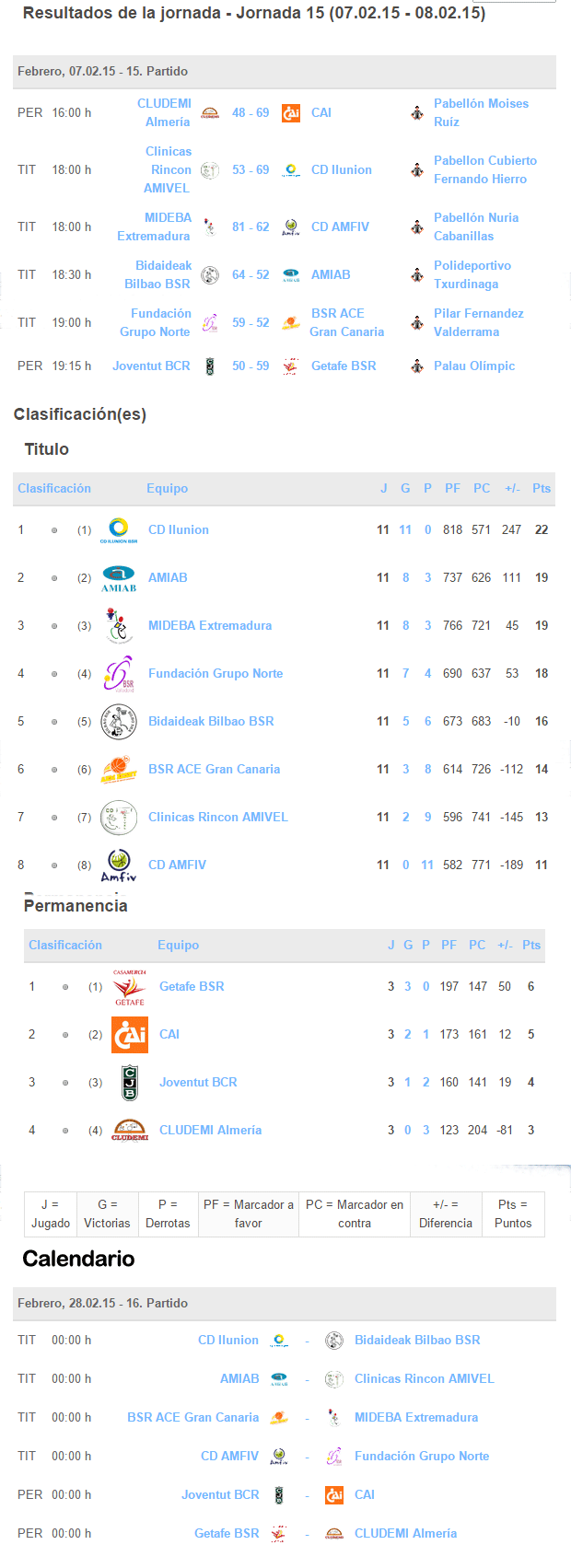Viewport: 571px width, 1568px height.
Task: Click Clasificación header in Permanencia table
Action: tap(65, 946)
